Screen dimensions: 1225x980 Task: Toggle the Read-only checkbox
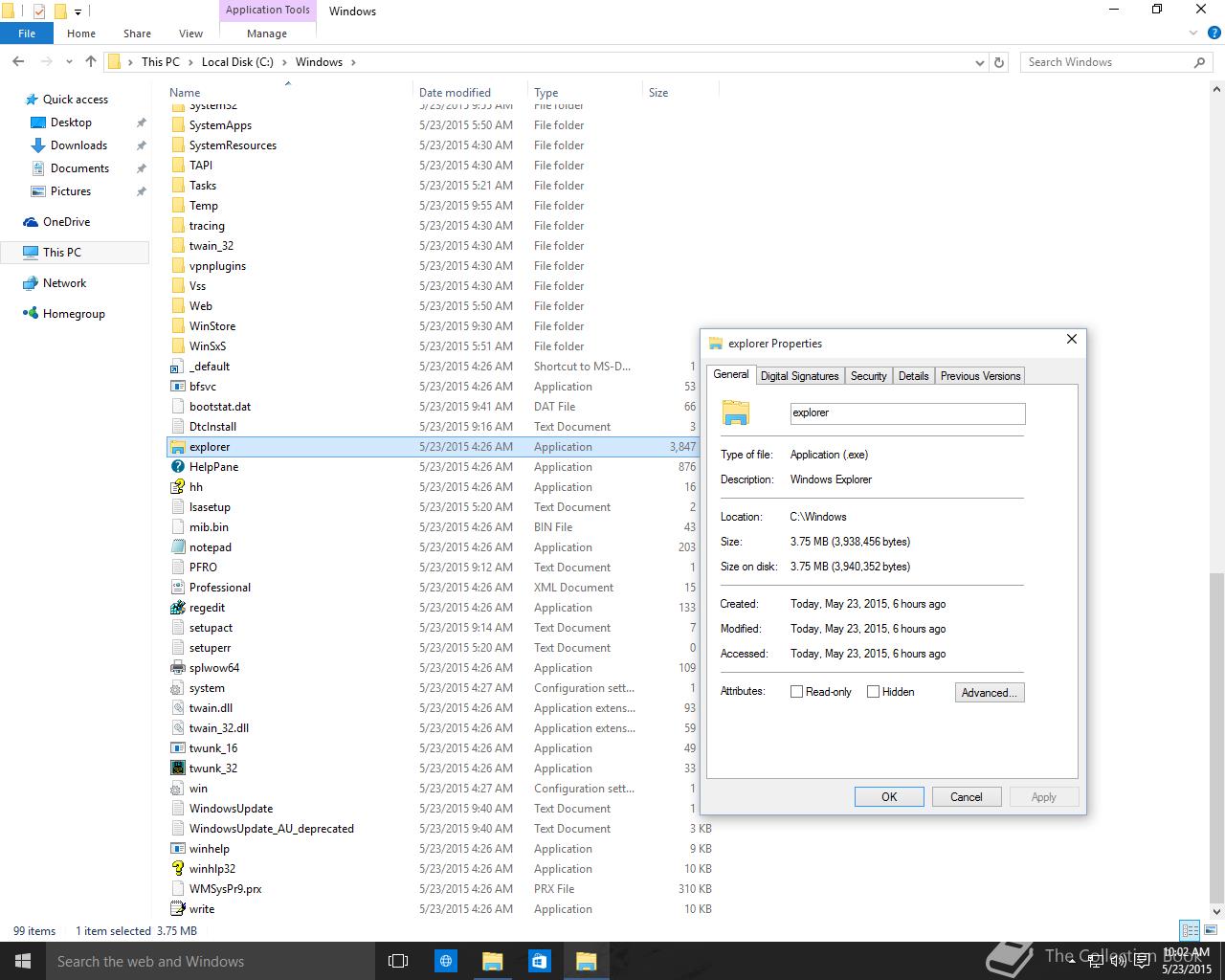pos(796,692)
